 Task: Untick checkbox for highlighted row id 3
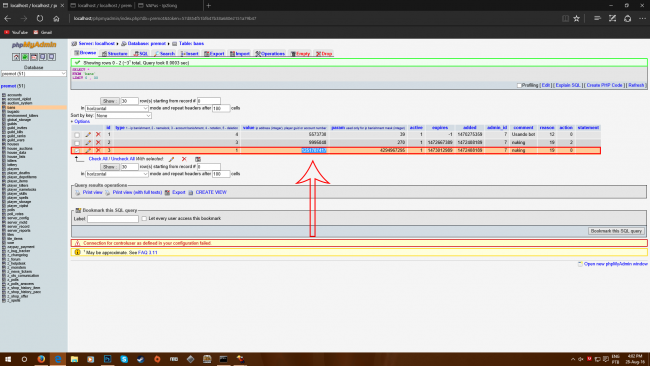point(77,151)
